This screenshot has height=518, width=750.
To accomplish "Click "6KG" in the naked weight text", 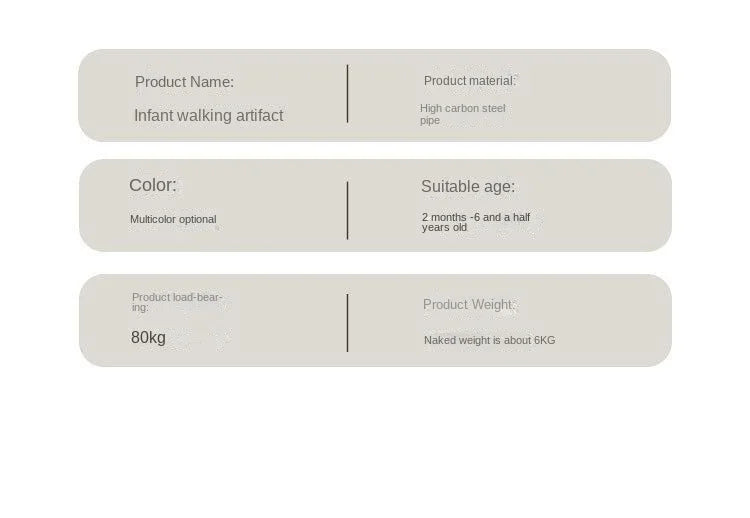I will click(x=544, y=340).
